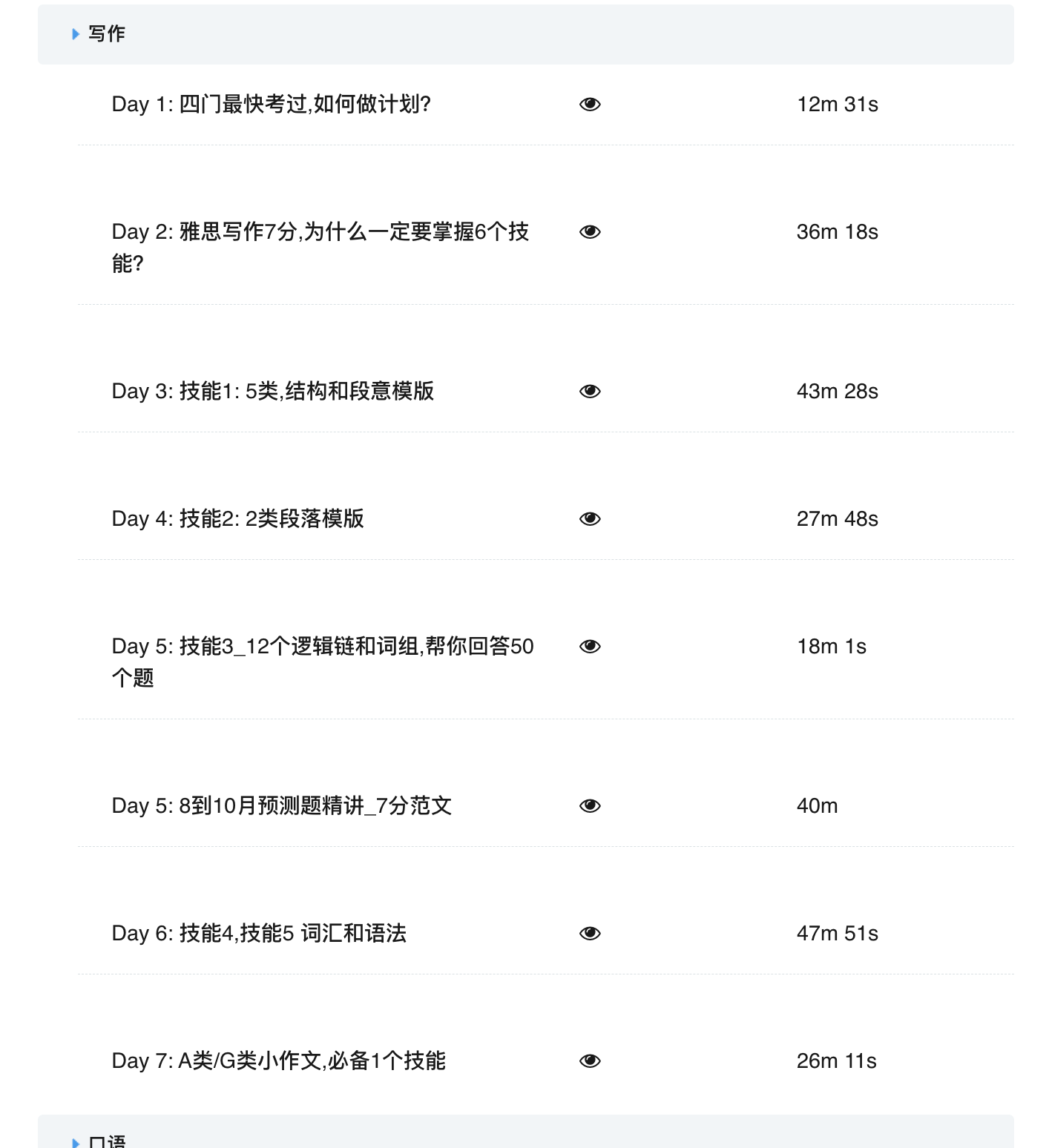Select the 口语 section title

pyautogui.click(x=107, y=1141)
